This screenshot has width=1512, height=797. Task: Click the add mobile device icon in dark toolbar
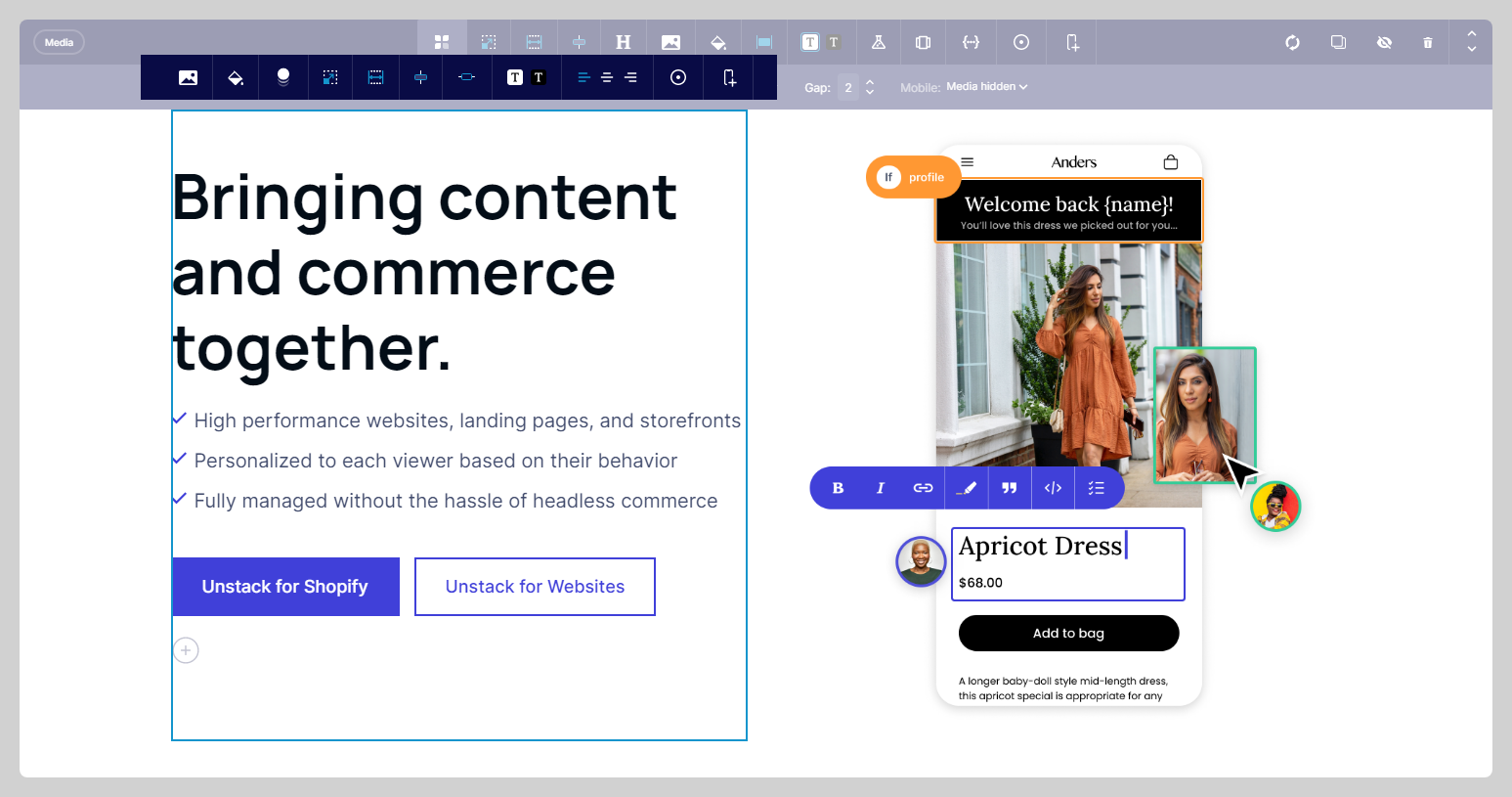coord(729,77)
